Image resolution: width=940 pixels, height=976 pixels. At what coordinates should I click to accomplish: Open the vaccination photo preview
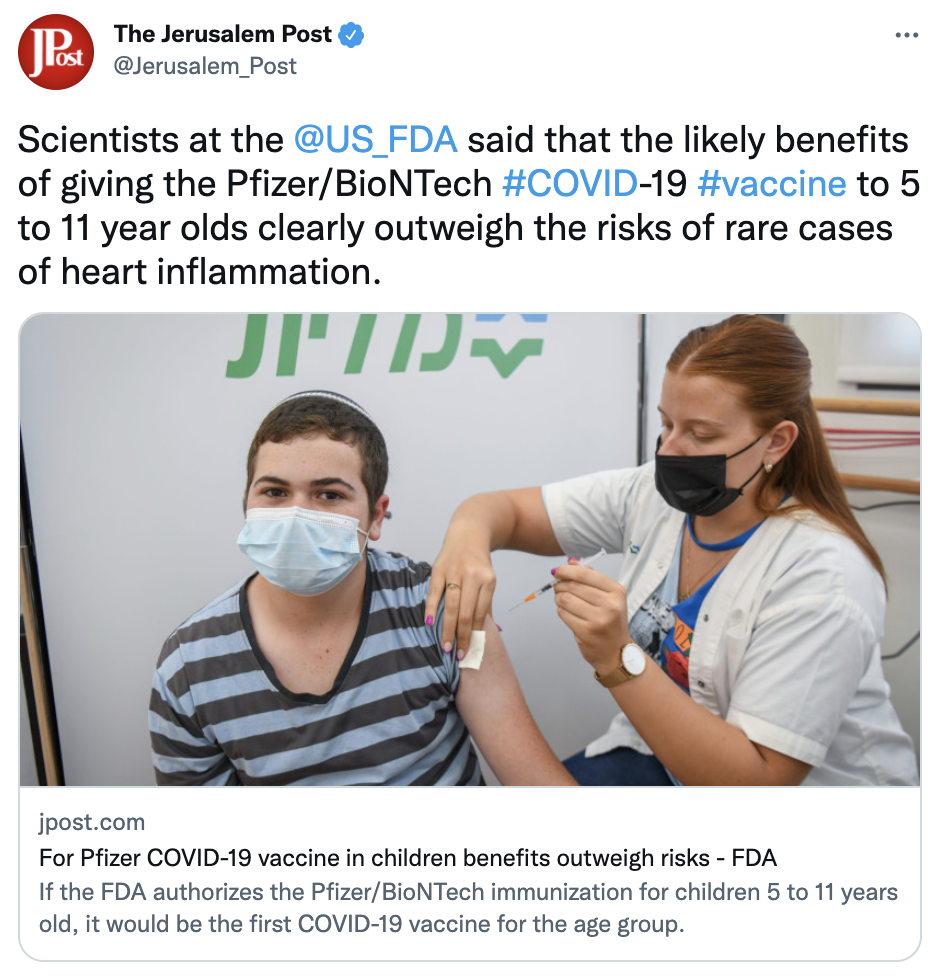click(470, 550)
